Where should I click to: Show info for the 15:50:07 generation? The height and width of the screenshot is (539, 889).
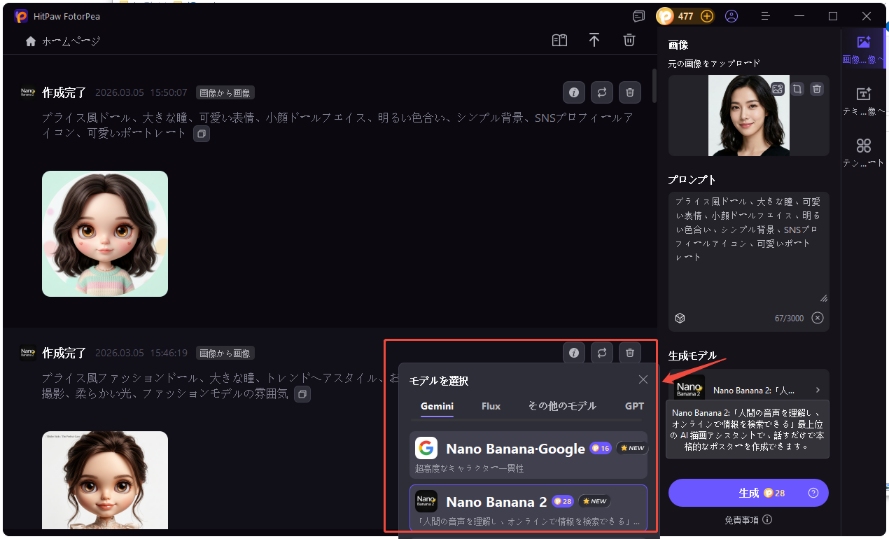point(574,92)
